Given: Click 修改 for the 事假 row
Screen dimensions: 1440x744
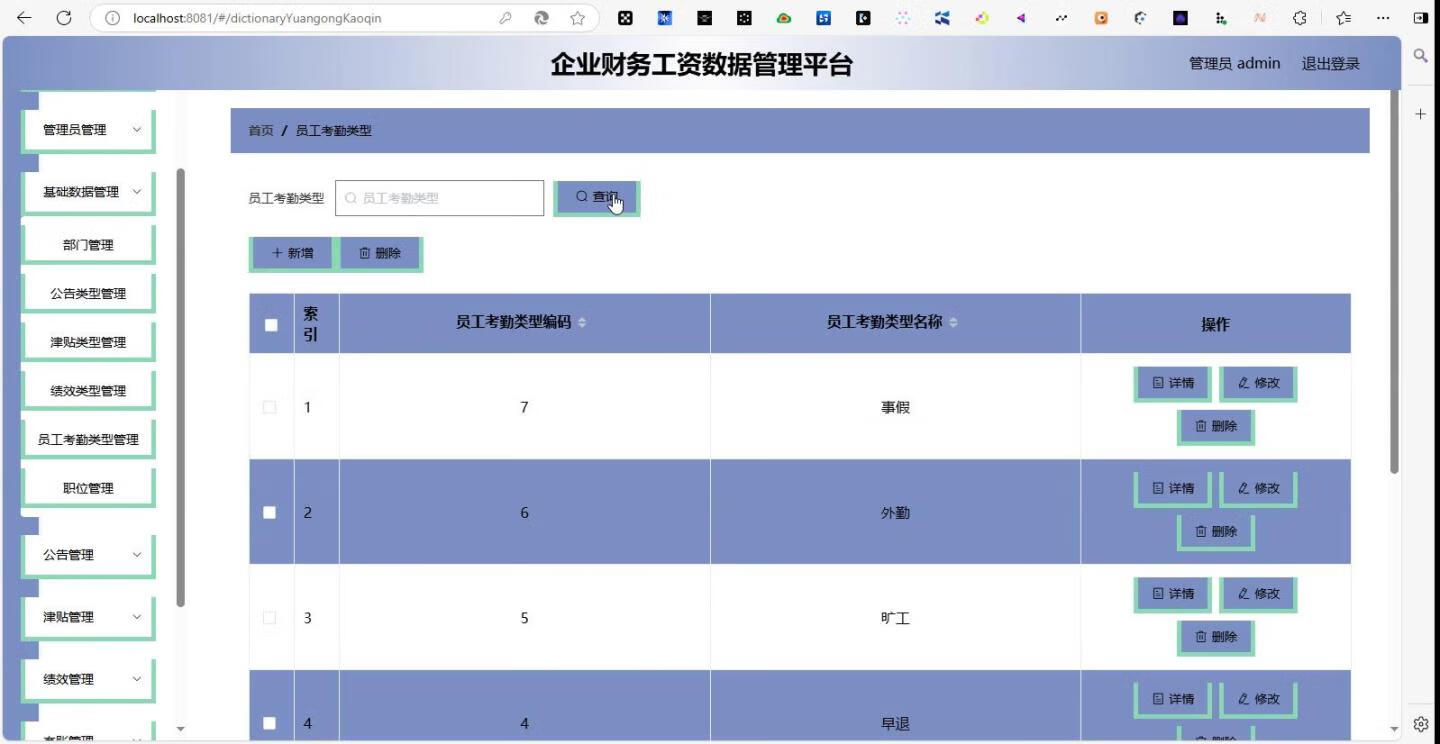Looking at the screenshot, I should (x=1258, y=383).
